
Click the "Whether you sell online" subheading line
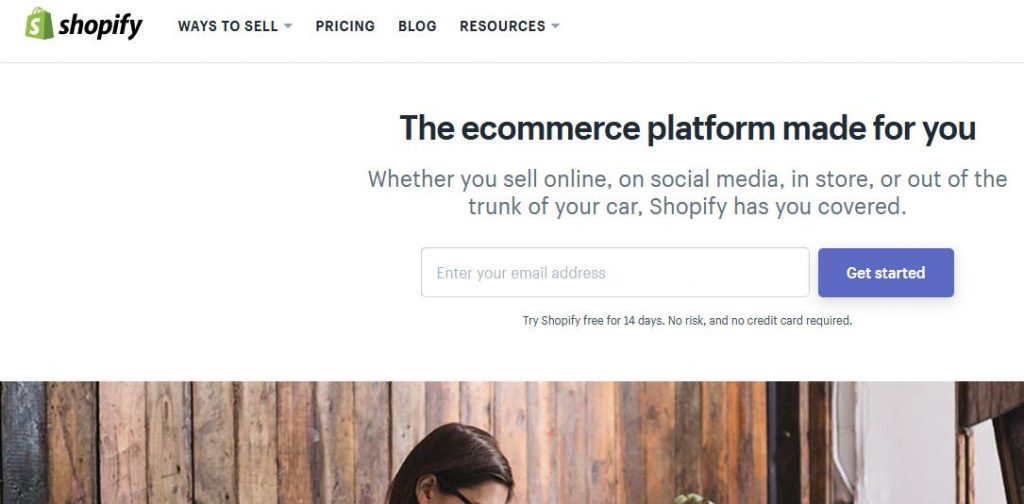click(687, 179)
